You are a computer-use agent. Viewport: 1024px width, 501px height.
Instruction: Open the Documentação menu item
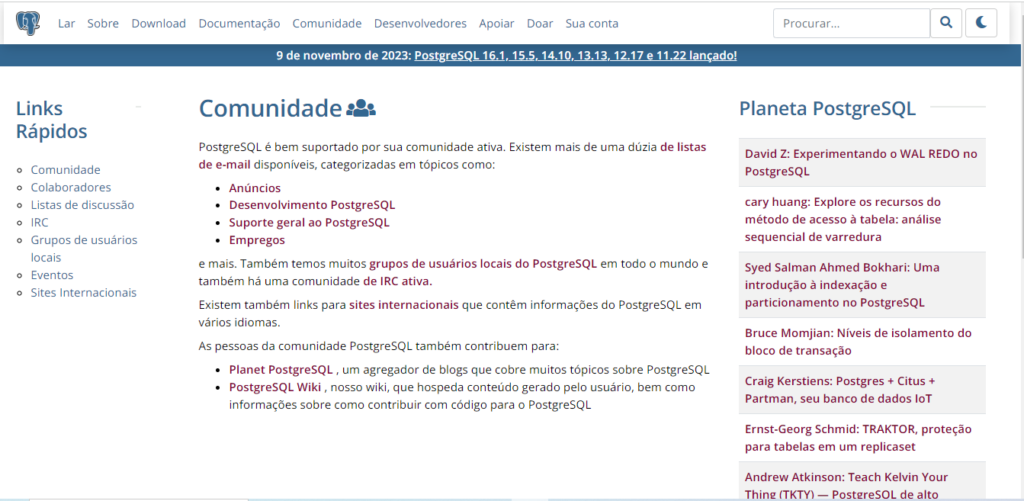pos(239,24)
